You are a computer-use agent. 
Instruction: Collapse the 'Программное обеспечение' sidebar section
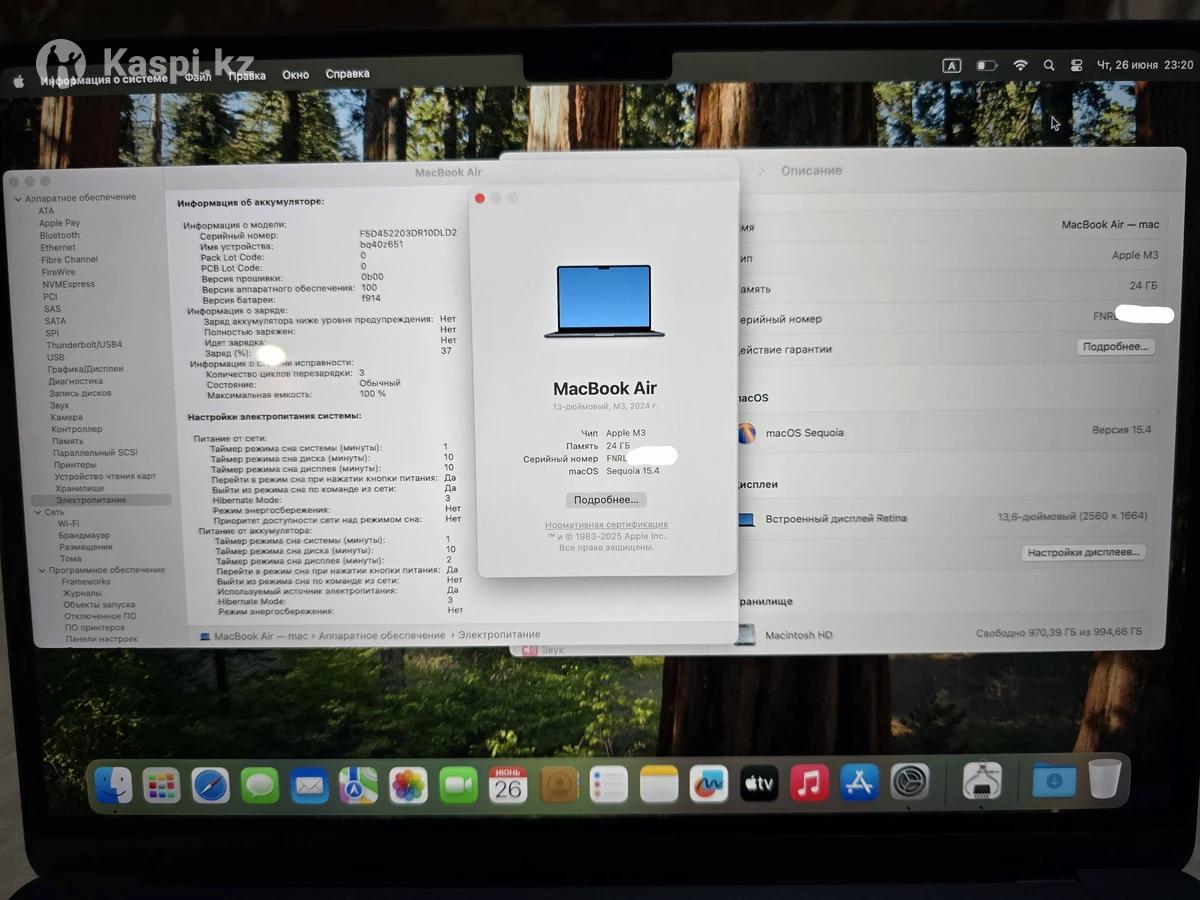[x=42, y=570]
